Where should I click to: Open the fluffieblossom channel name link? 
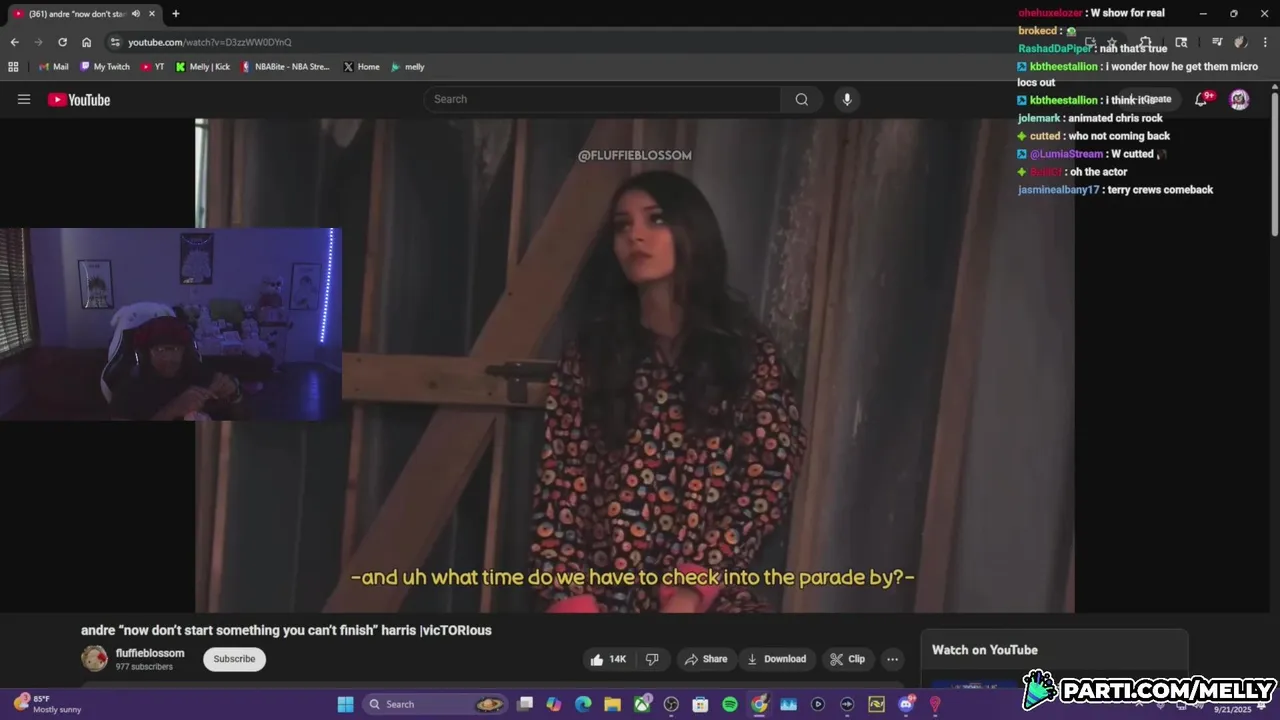[150, 653]
